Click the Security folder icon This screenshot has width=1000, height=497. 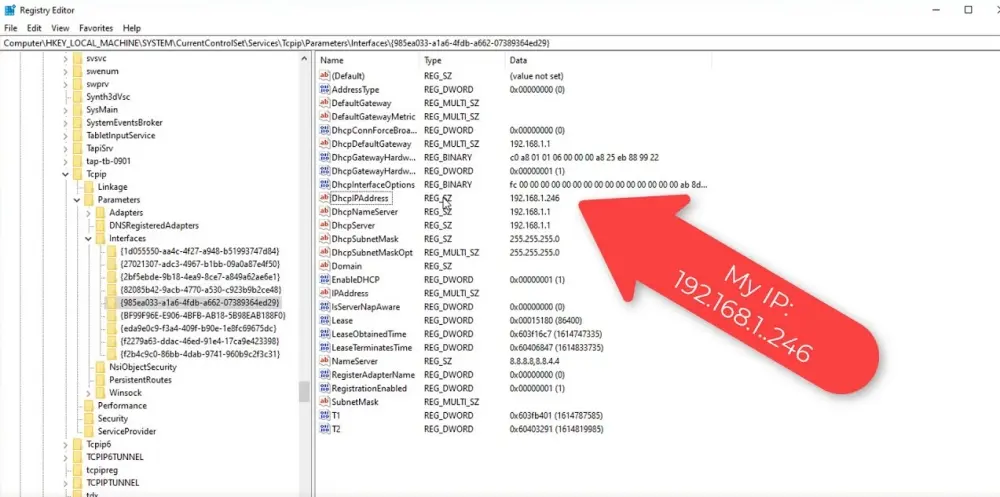tap(89, 419)
